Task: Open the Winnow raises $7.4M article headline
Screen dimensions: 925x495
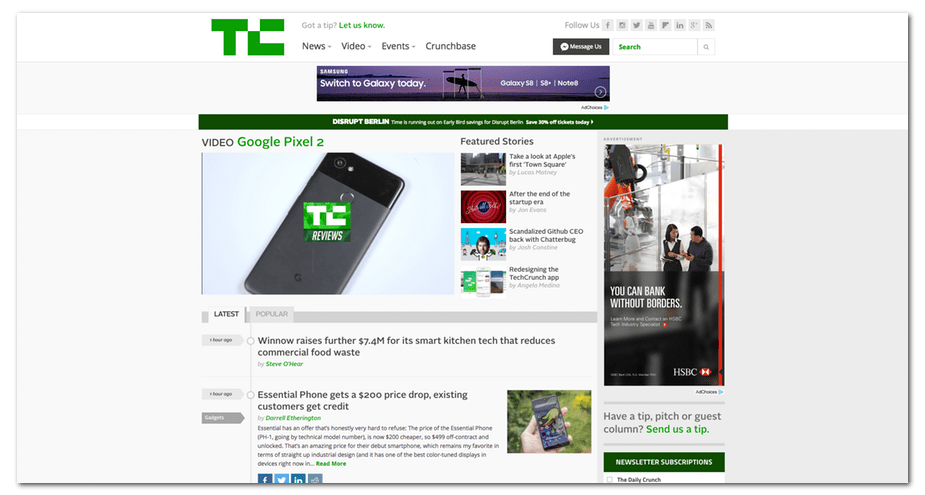Action: click(x=406, y=346)
